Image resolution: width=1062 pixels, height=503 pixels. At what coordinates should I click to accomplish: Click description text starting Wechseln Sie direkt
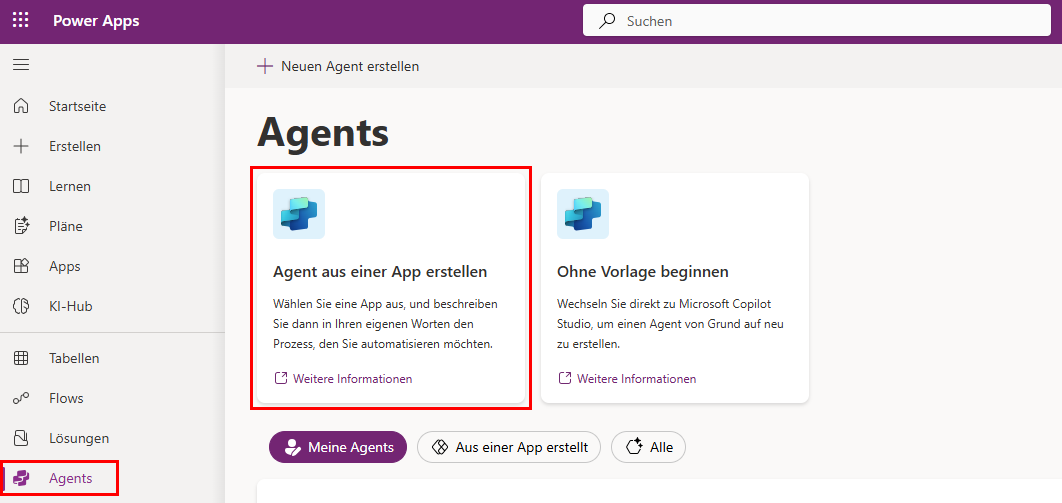pos(671,324)
